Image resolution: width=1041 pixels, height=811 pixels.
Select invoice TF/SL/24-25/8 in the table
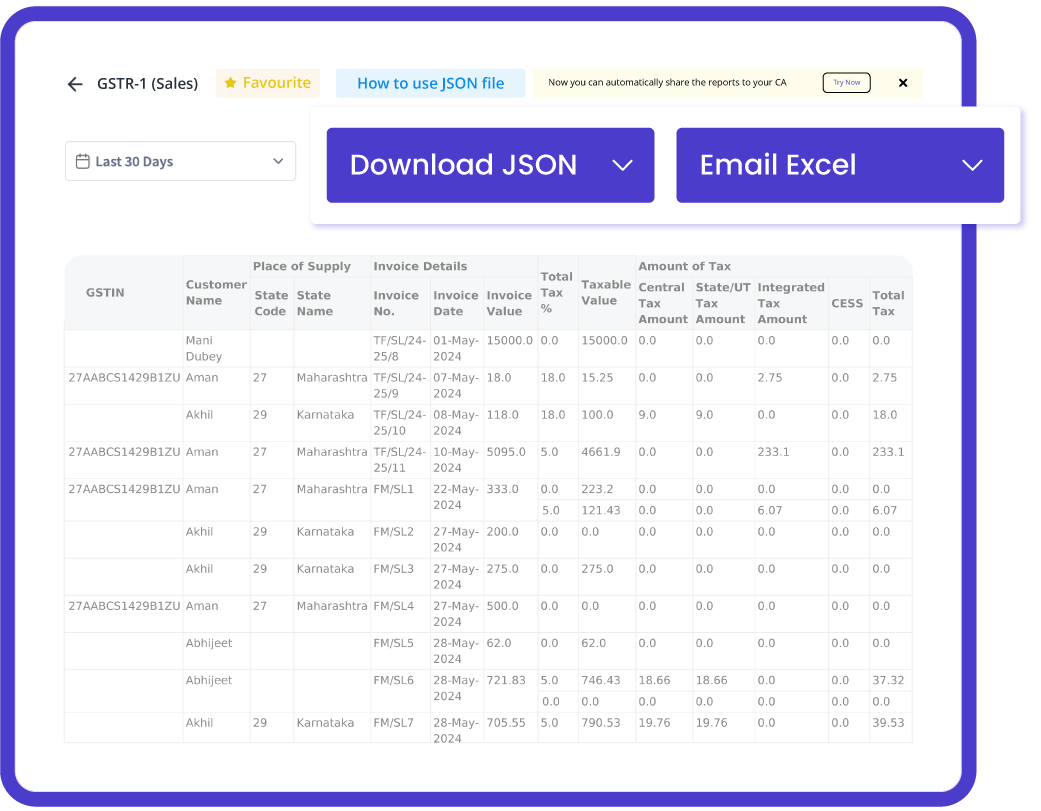click(x=398, y=347)
